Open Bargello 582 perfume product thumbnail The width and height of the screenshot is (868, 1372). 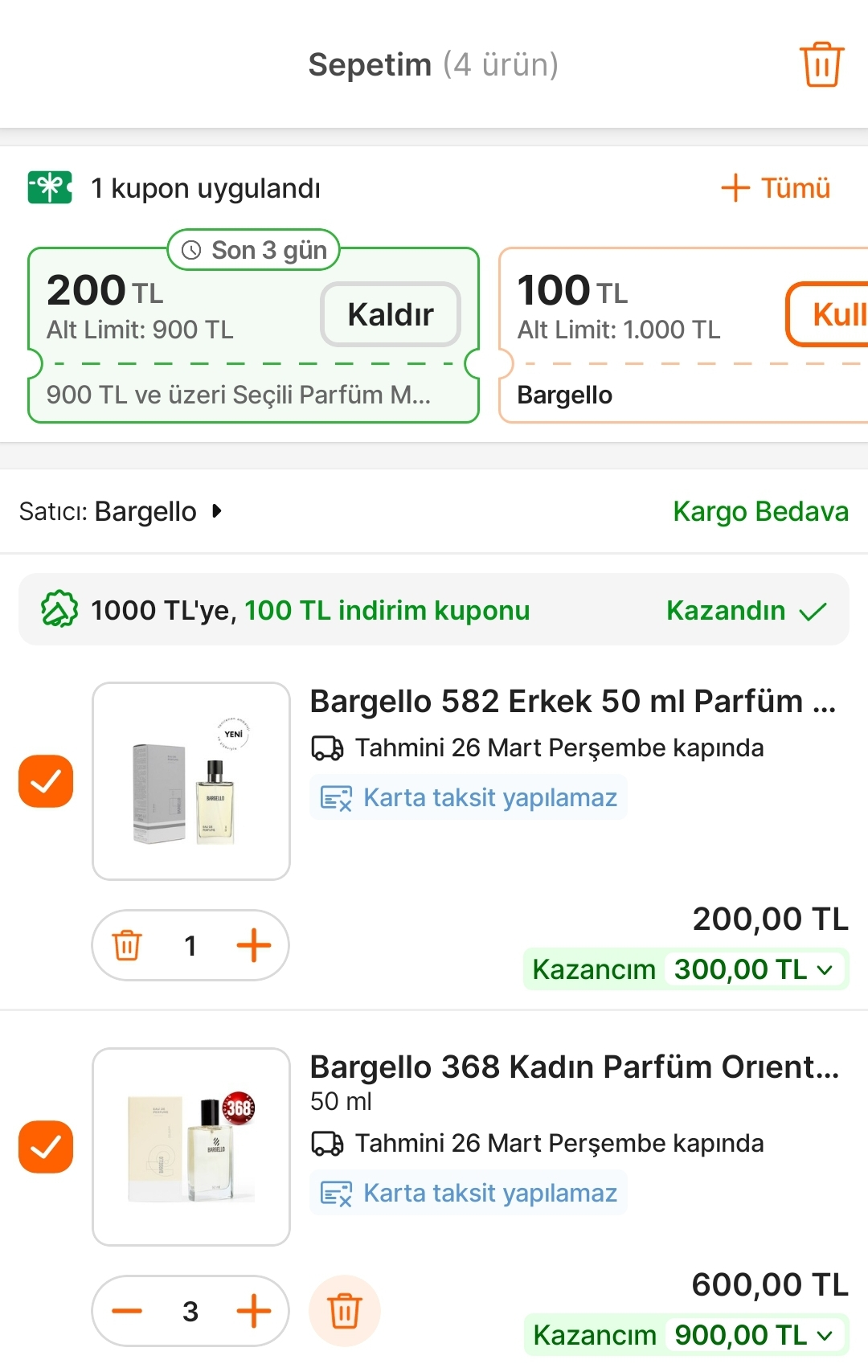pyautogui.click(x=191, y=781)
